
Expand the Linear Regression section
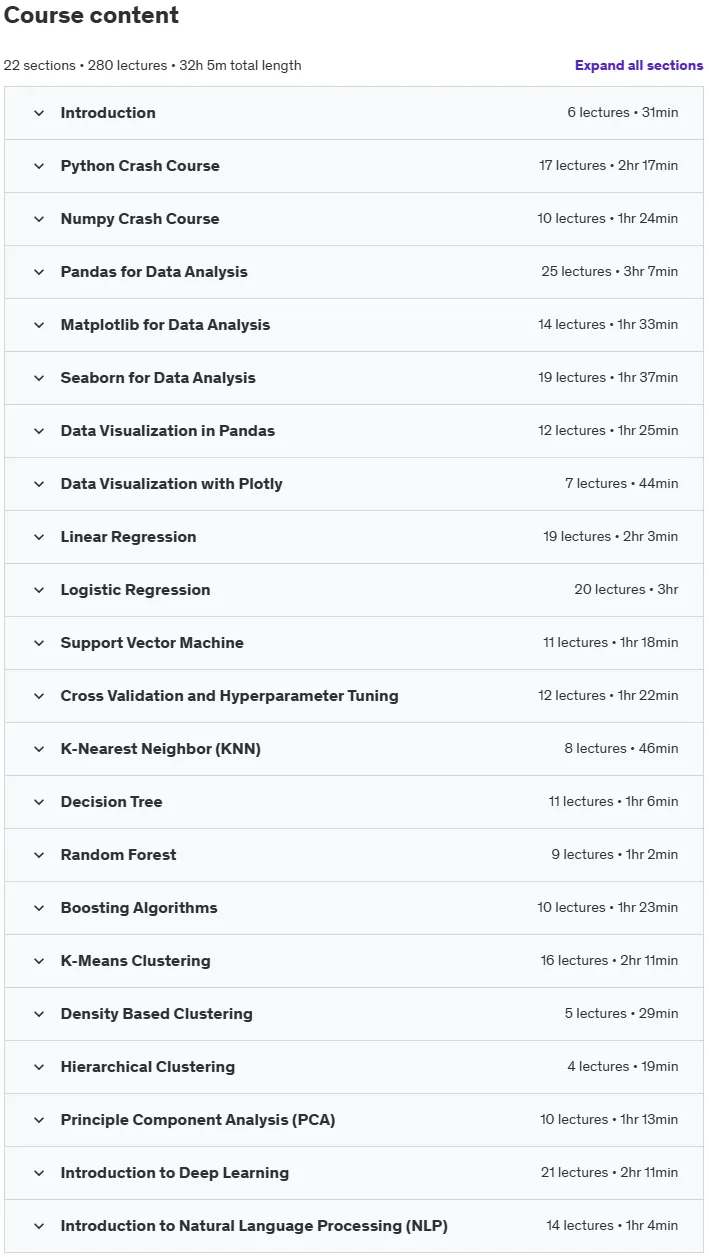click(x=354, y=537)
